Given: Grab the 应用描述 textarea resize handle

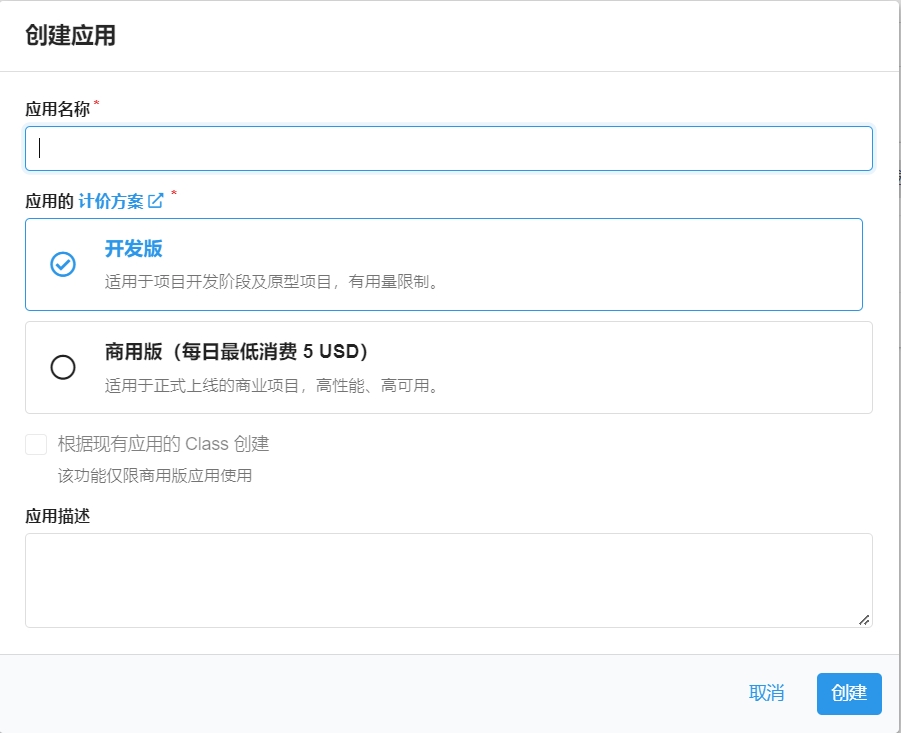Looking at the screenshot, I should coord(863,619).
